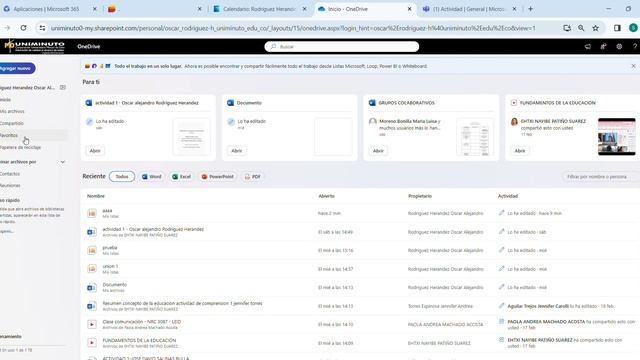Viewport: 640px width, 360px height.
Task: Click 'Abrir' on the FUNDAMENTOS DE LA EDUCACIÓN card
Action: (x=520, y=151)
